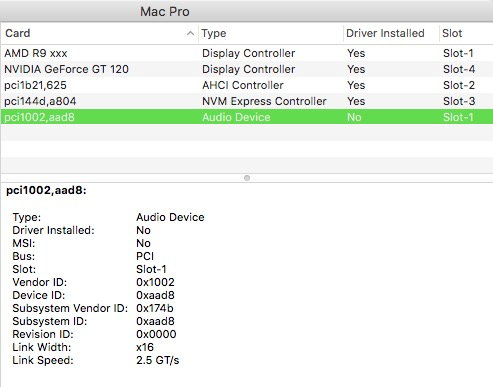Click the Vendor ID value 0x1002
493x387 pixels.
point(155,282)
